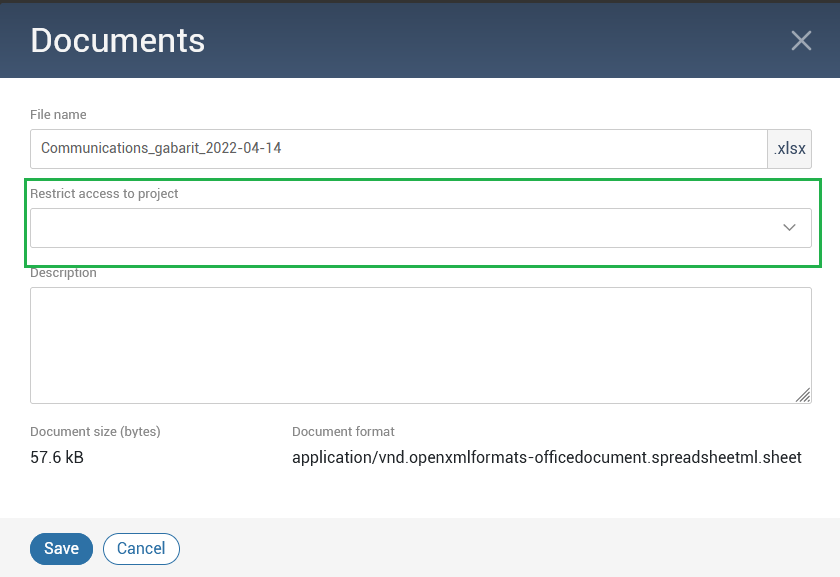Click the Description box resize handle
The height and width of the screenshot is (577, 840).
803,395
